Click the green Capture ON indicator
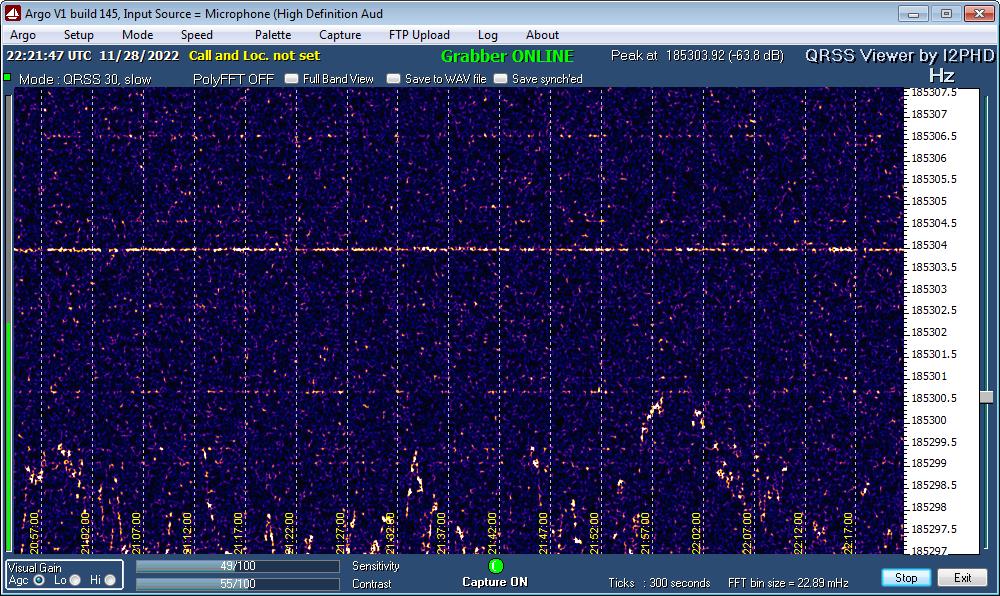 point(496,566)
